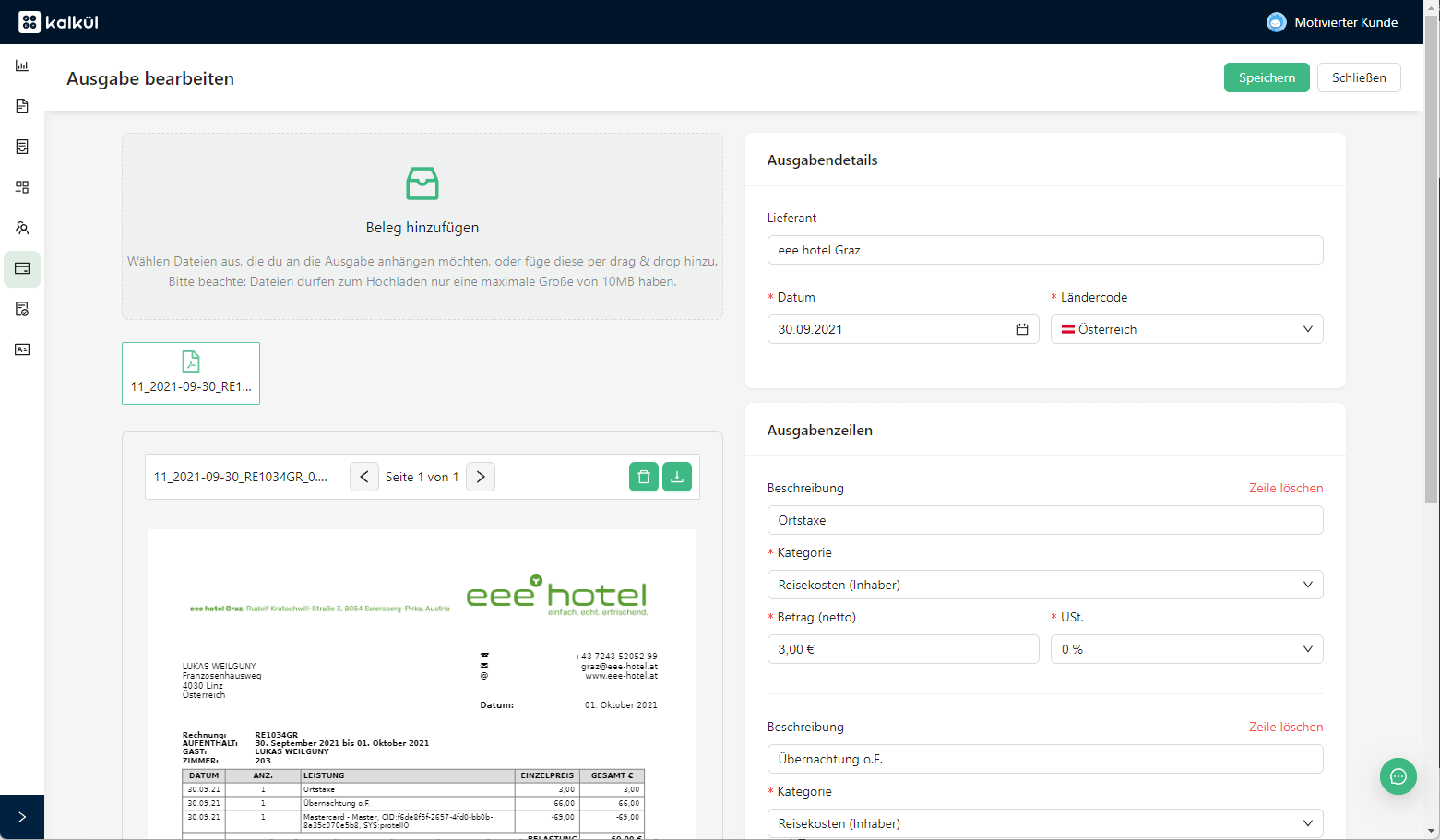1440x840 pixels.
Task: Delete the receipt with green trash icon
Action: coord(644,477)
